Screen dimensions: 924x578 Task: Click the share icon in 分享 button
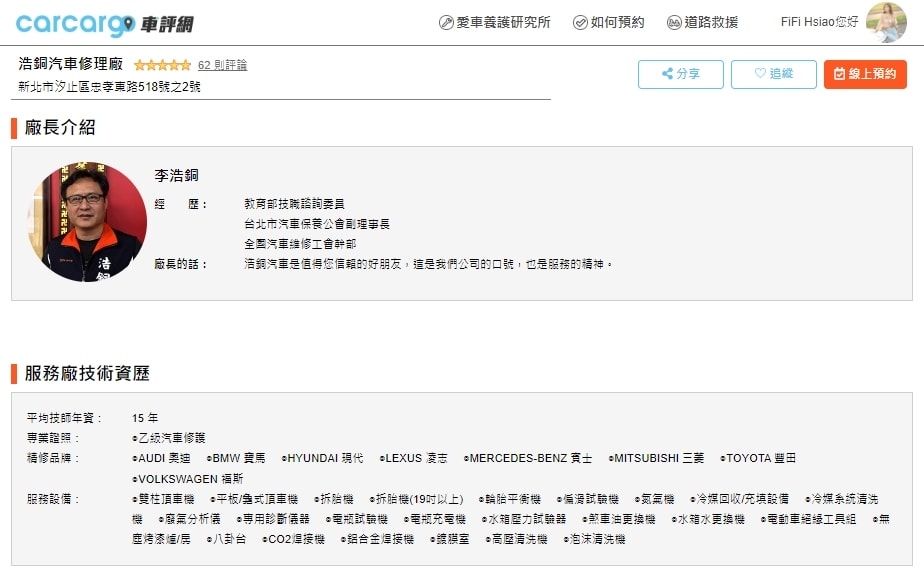pos(668,74)
